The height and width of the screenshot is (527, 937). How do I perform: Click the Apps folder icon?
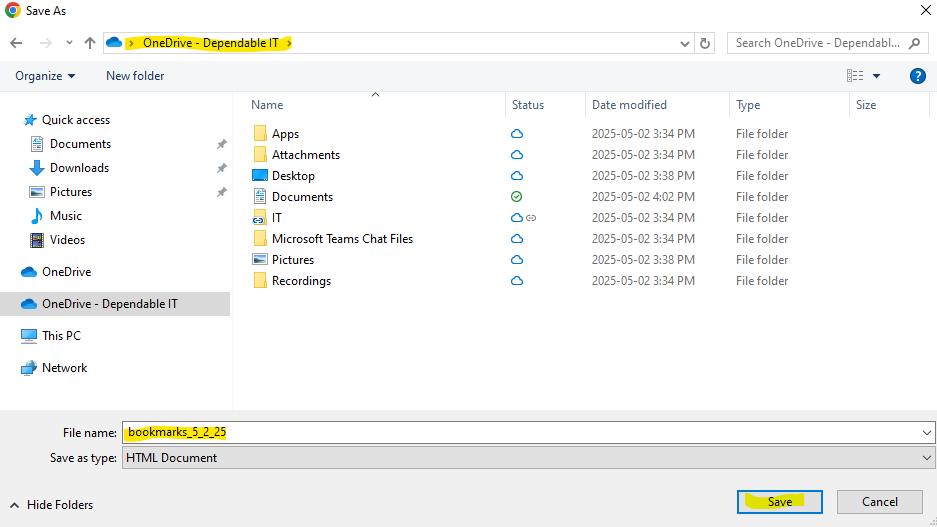tap(260, 133)
